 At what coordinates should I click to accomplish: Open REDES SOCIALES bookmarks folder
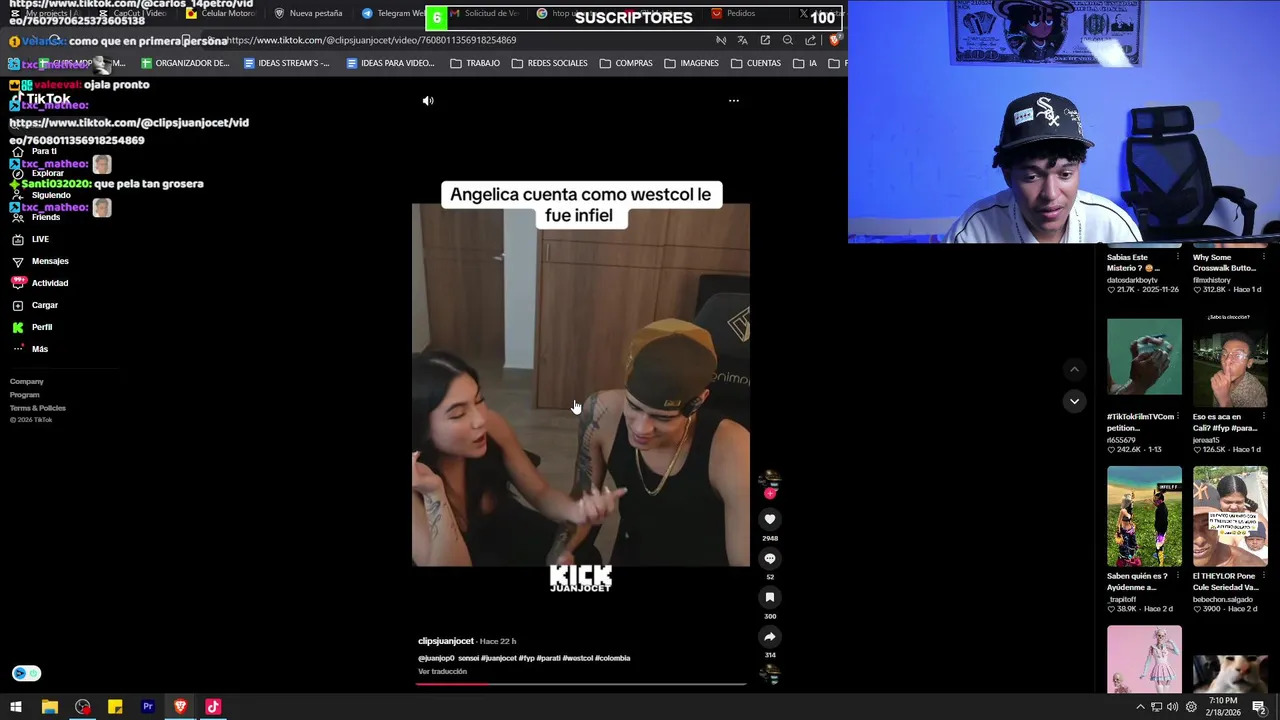coord(550,63)
